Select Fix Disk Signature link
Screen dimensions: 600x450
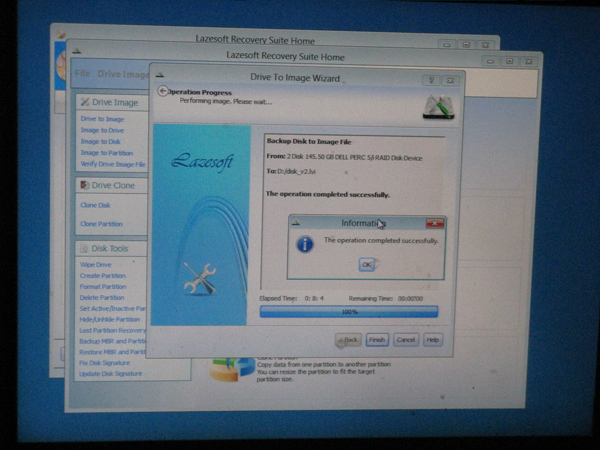tap(104, 363)
